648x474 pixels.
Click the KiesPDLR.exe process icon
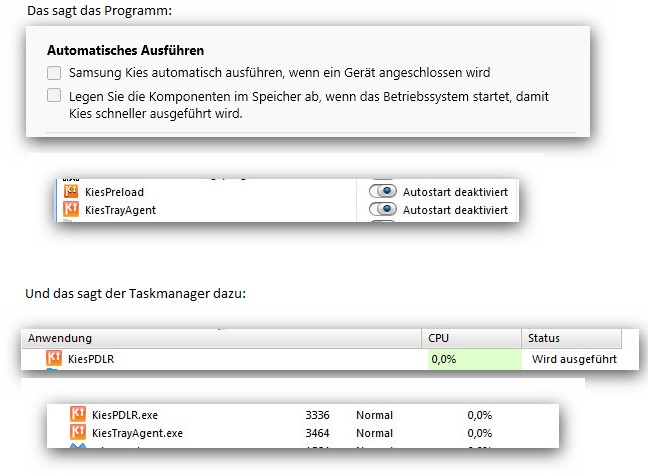pos(78,414)
